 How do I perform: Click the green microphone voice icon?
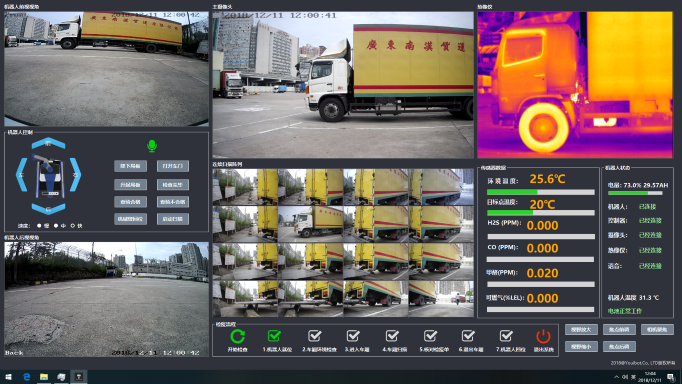pos(151,146)
